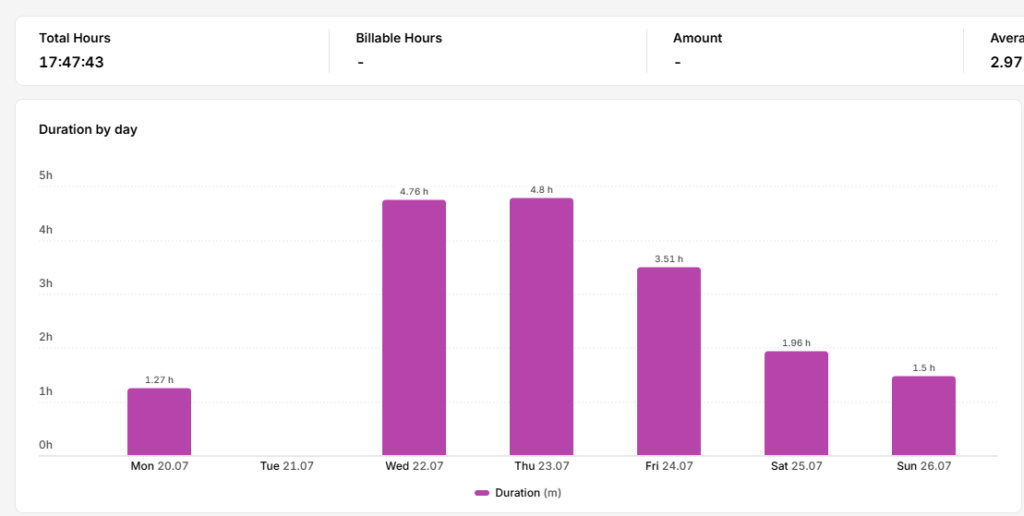Click the 1.27 h data label

159,379
